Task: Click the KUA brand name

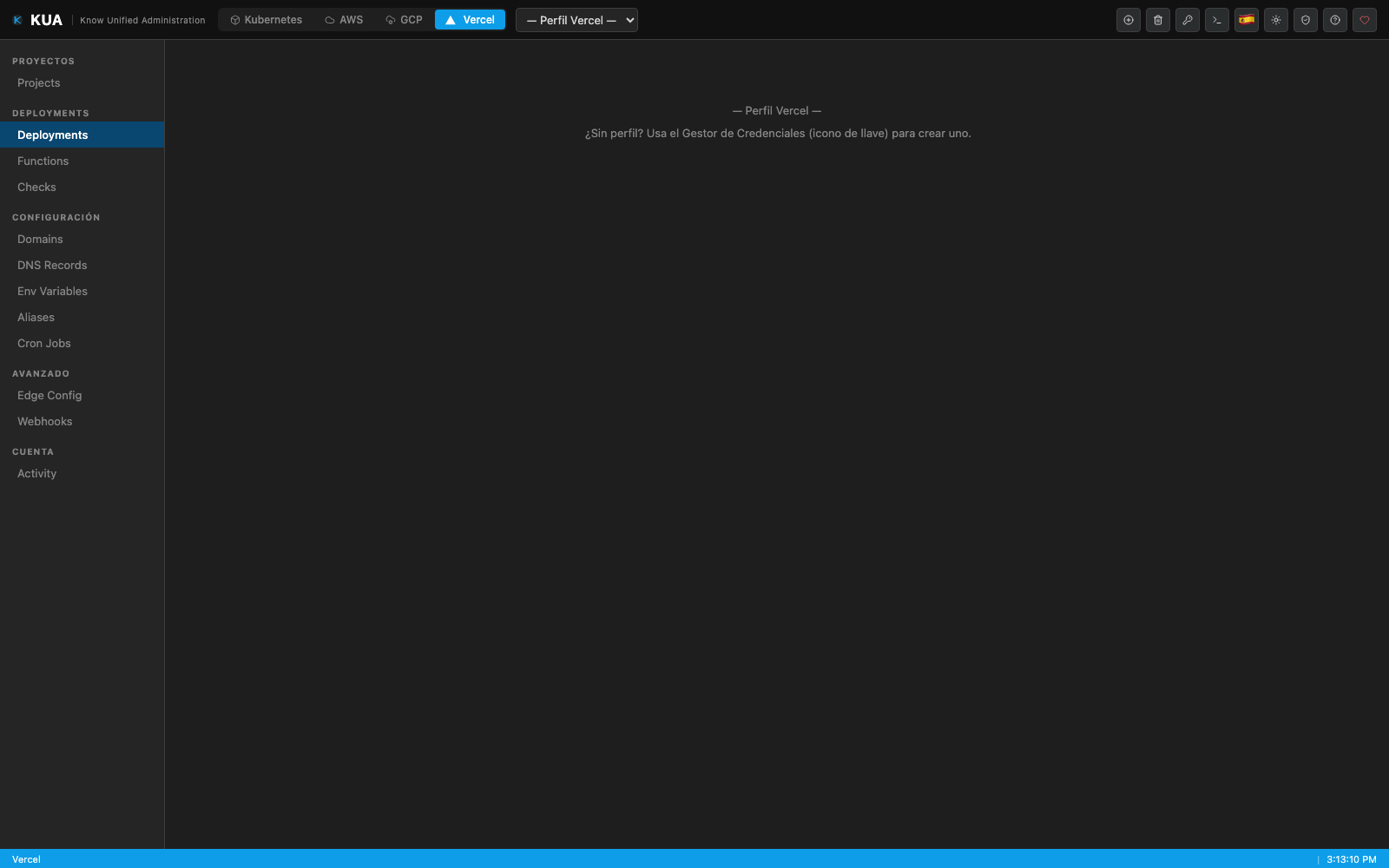Action: [x=46, y=20]
